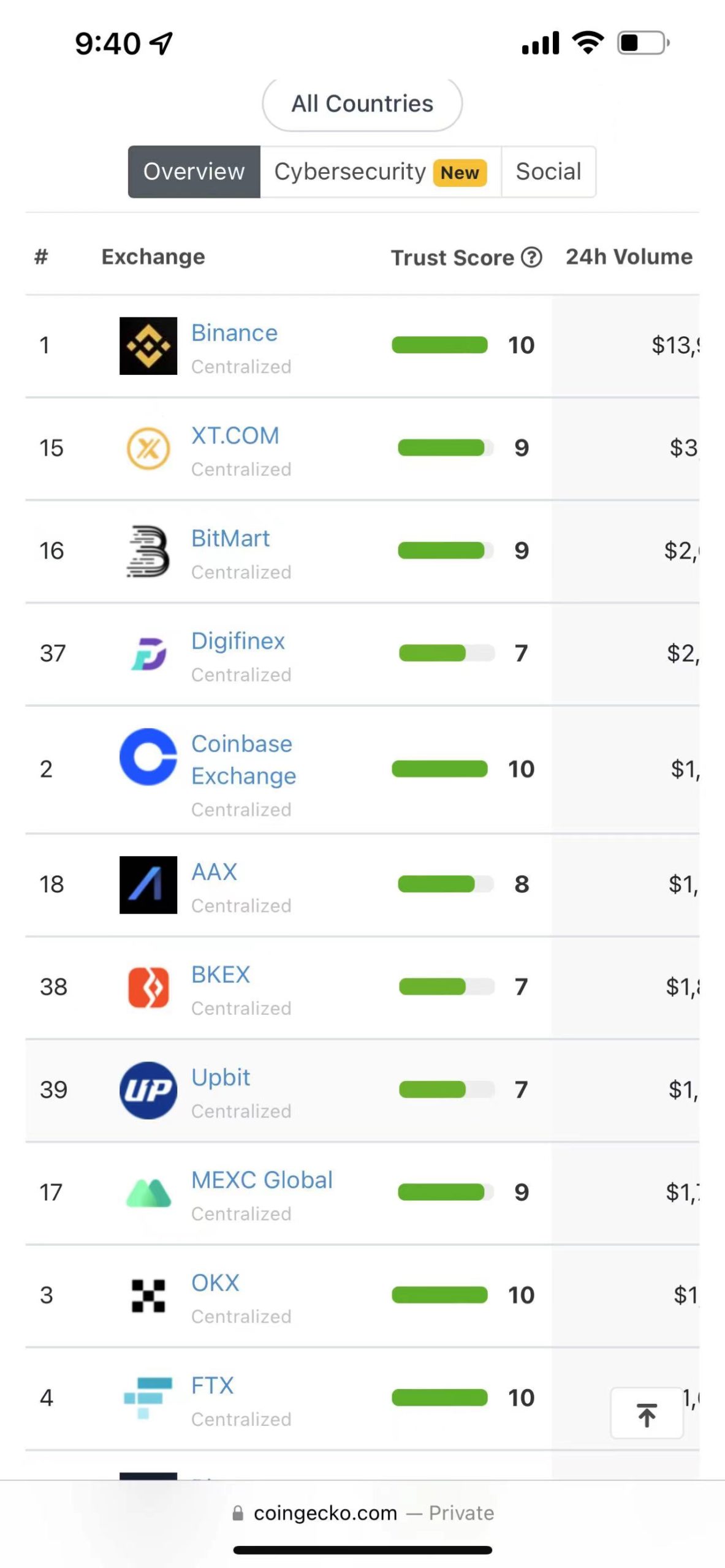Tap the coingecko.com address bar

click(x=362, y=1513)
